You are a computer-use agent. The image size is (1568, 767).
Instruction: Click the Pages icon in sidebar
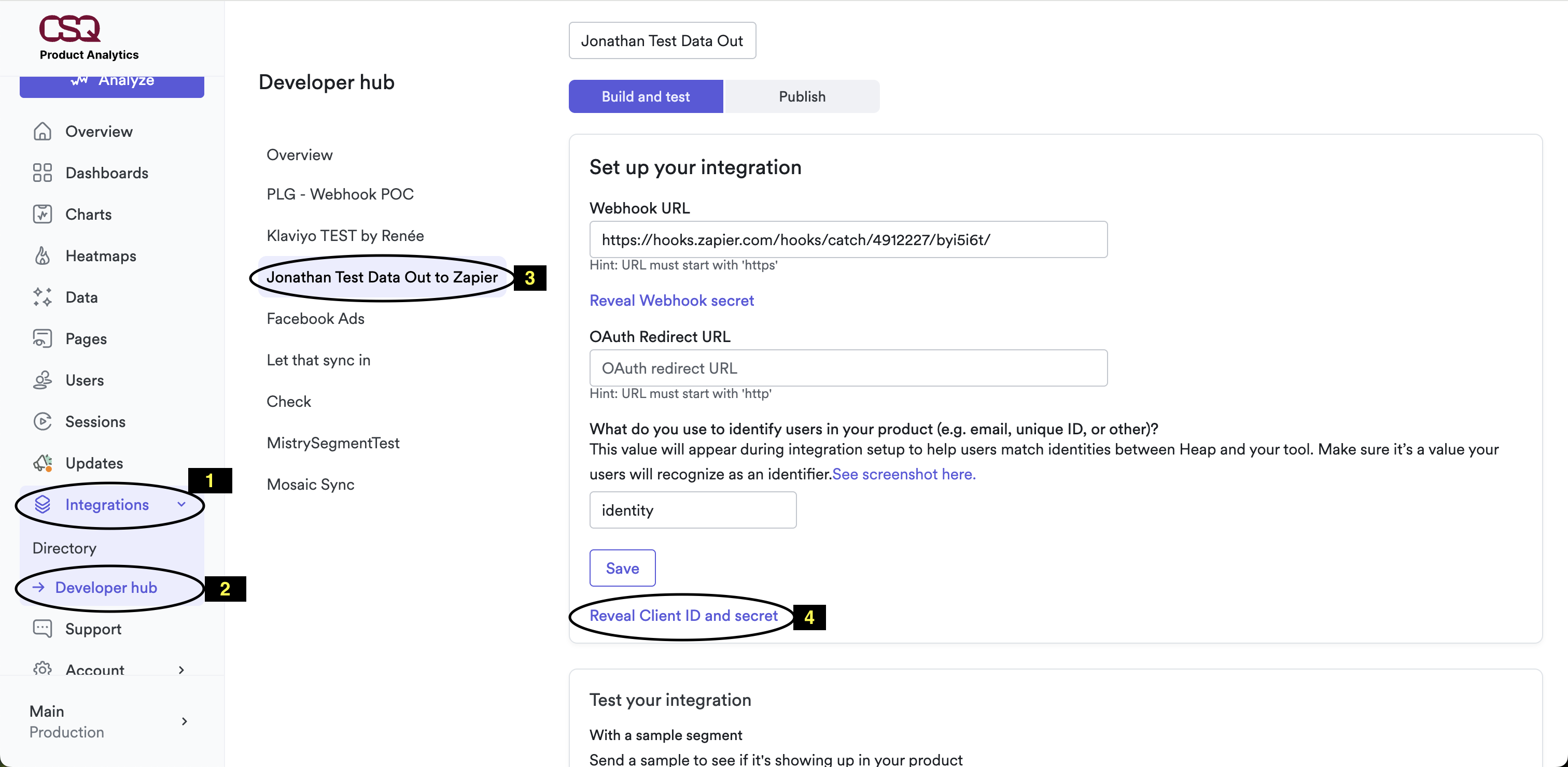click(x=42, y=338)
